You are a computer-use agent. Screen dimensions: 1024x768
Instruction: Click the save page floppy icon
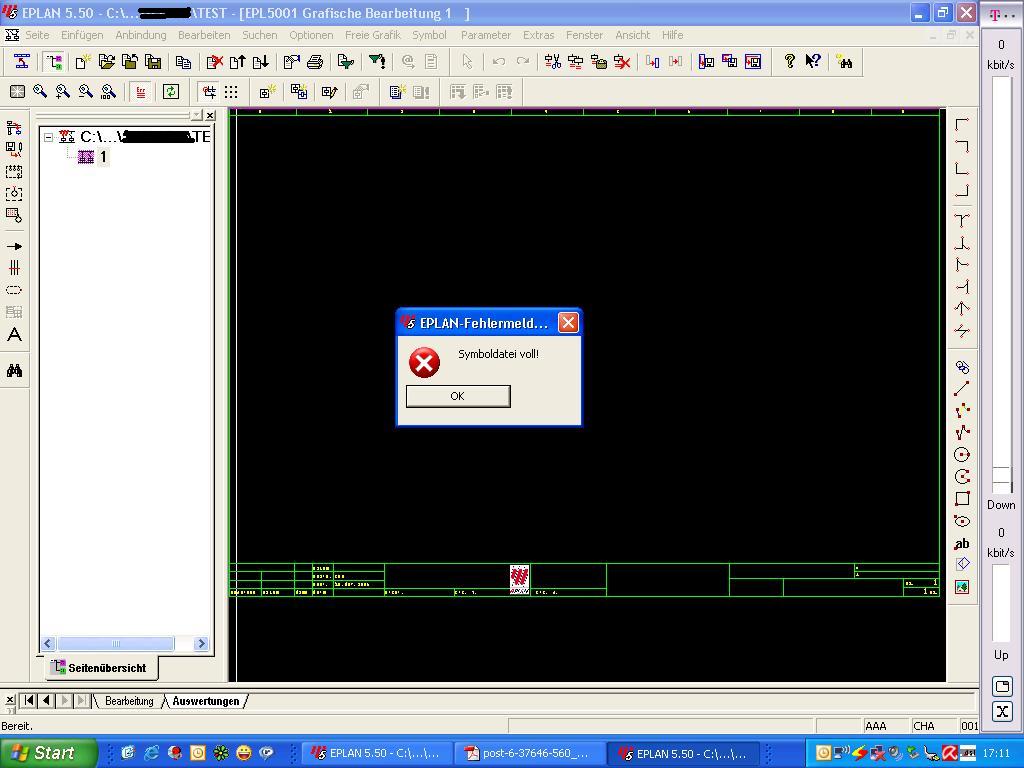(x=153, y=62)
